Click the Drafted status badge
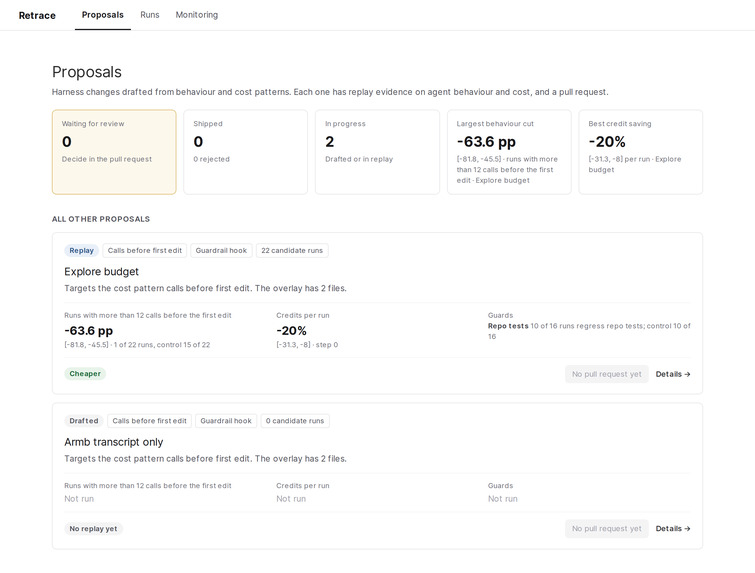Screen dimensions: 755x573 (84, 421)
